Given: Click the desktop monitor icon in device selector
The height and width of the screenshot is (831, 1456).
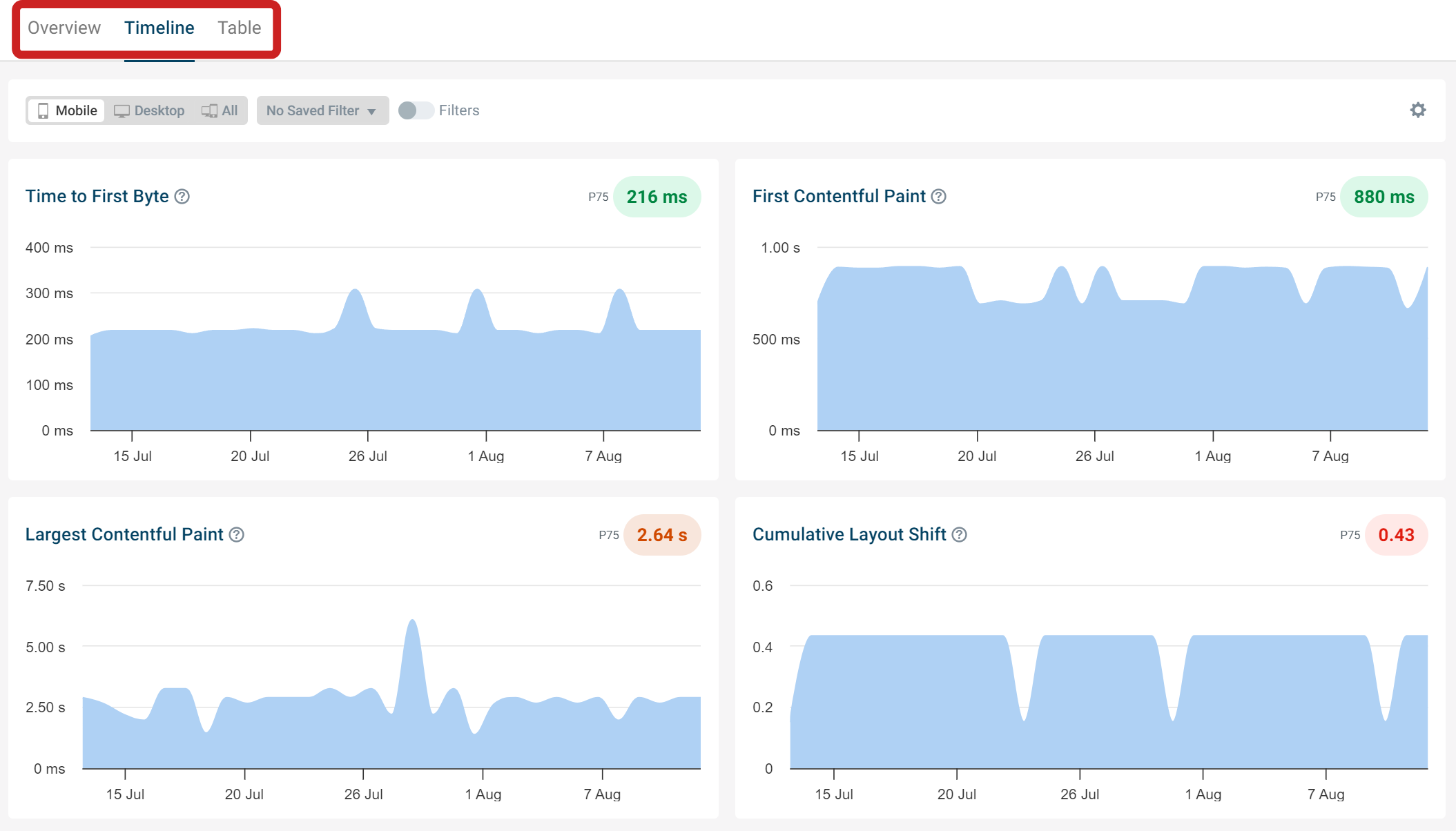Looking at the screenshot, I should pos(122,111).
